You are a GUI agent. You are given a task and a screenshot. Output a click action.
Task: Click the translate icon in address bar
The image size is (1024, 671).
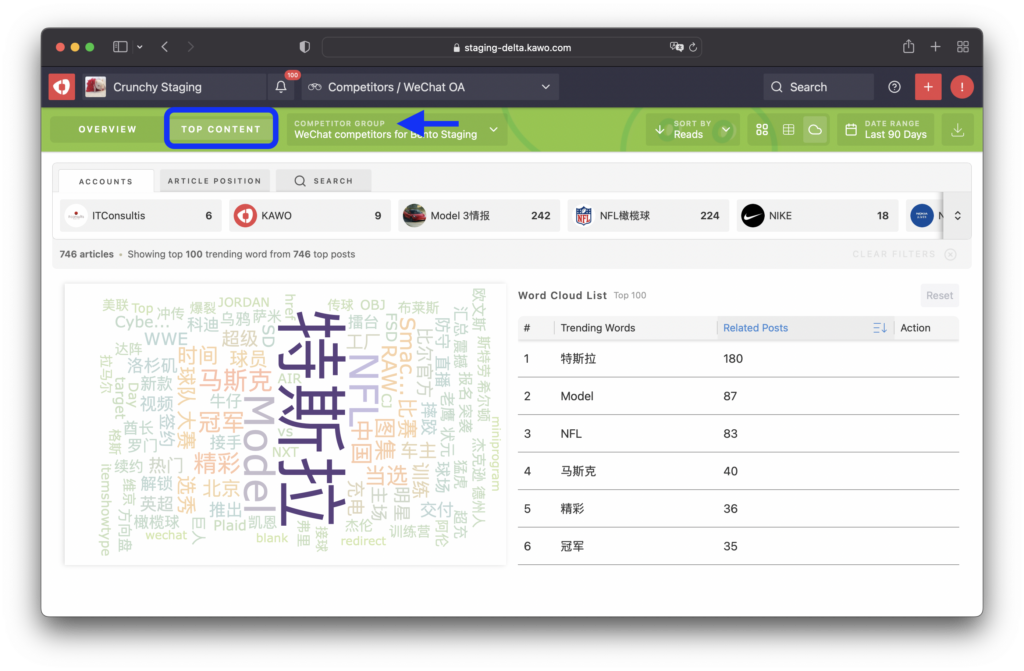[676, 47]
